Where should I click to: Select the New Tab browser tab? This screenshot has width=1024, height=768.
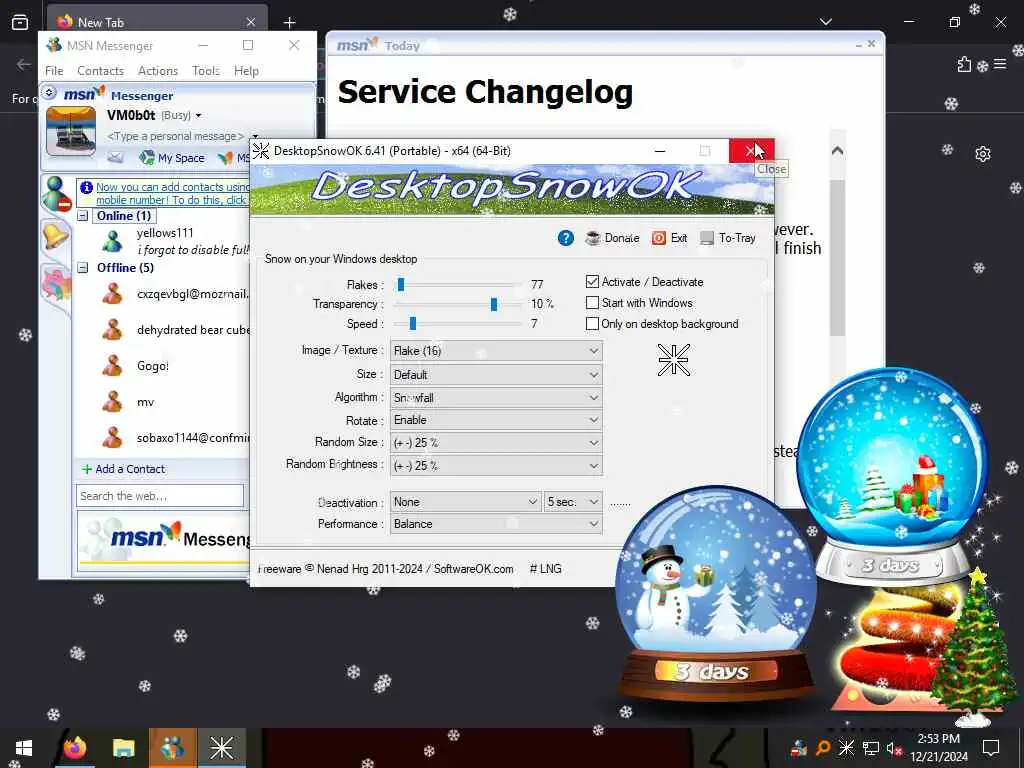(157, 22)
